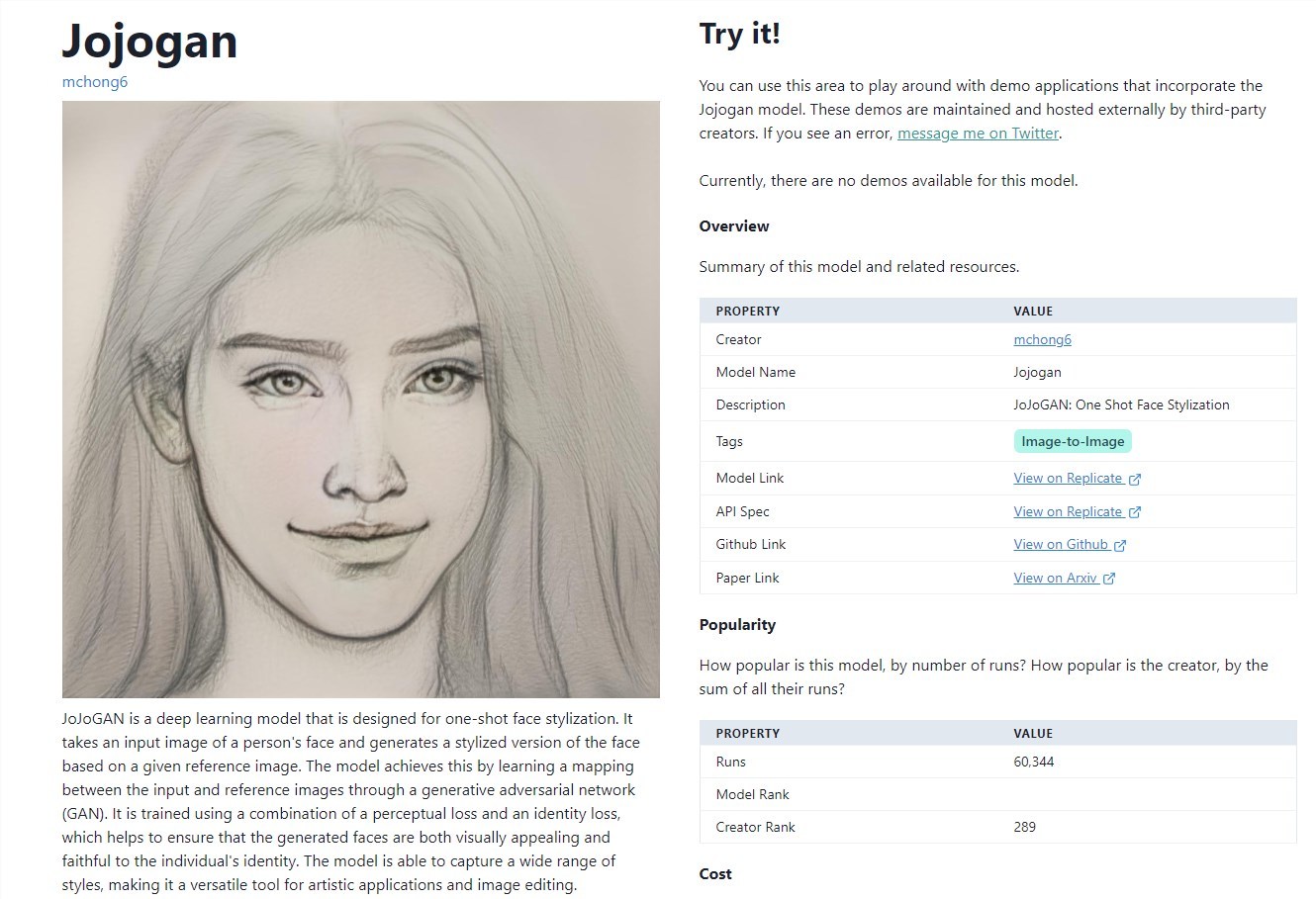Open mchong6 creator link in Overview table
Screen dimensions: 1316x899
coord(1042,339)
